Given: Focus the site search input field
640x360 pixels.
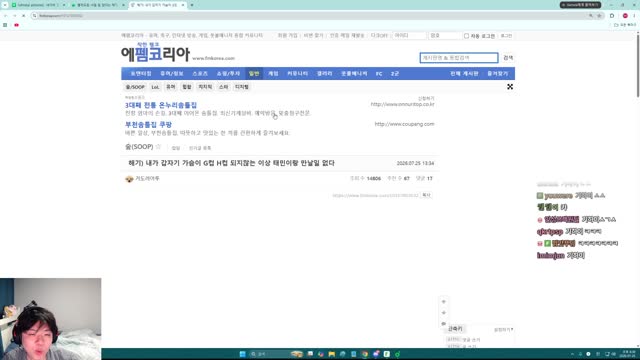Looking at the screenshot, I should (x=459, y=58).
